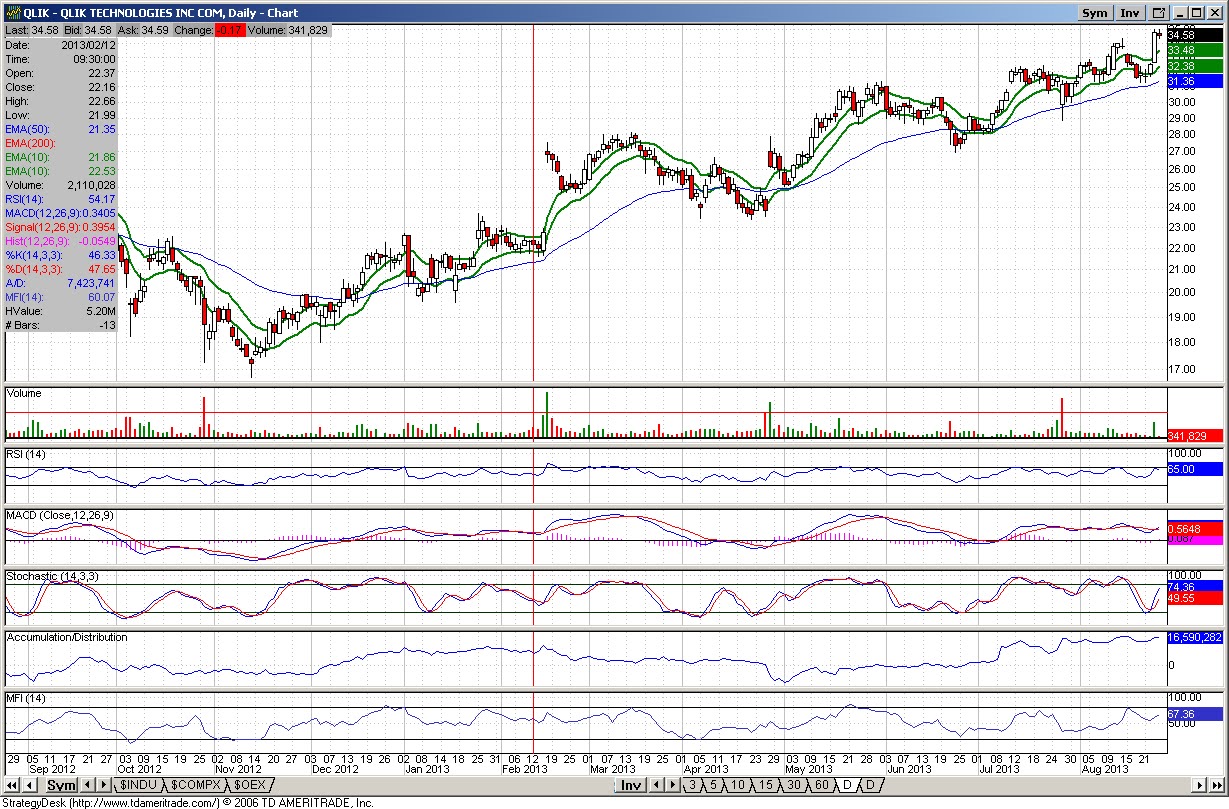Click the MFI(14) row showing 60.07
Image resolution: width=1229 pixels, height=809 pixels.
click(59, 297)
